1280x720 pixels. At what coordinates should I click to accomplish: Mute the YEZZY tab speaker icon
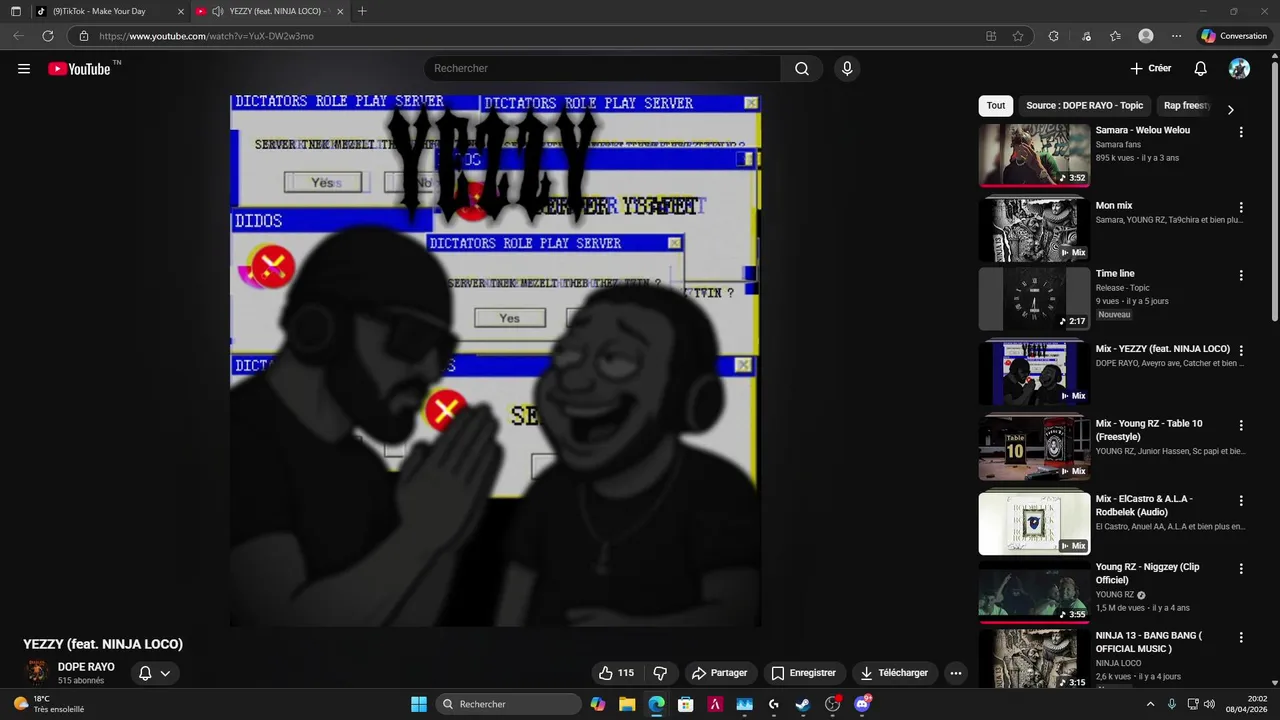(x=217, y=11)
